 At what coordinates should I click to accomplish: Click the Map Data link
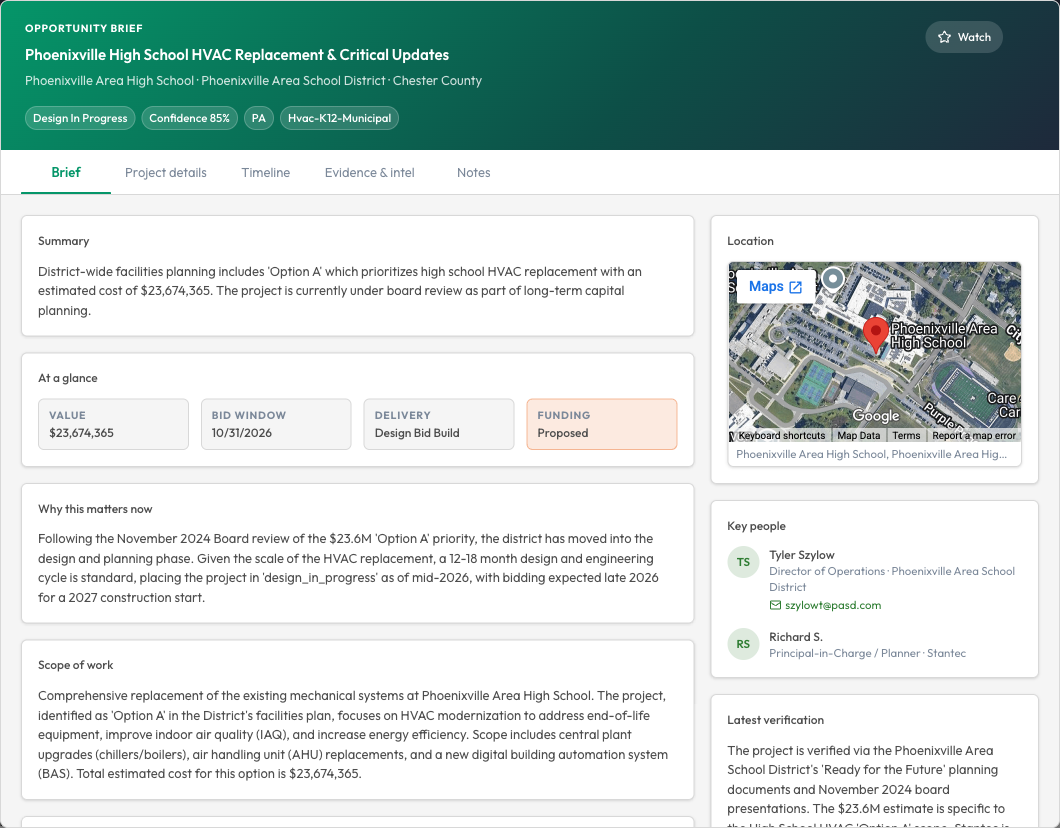coord(859,436)
